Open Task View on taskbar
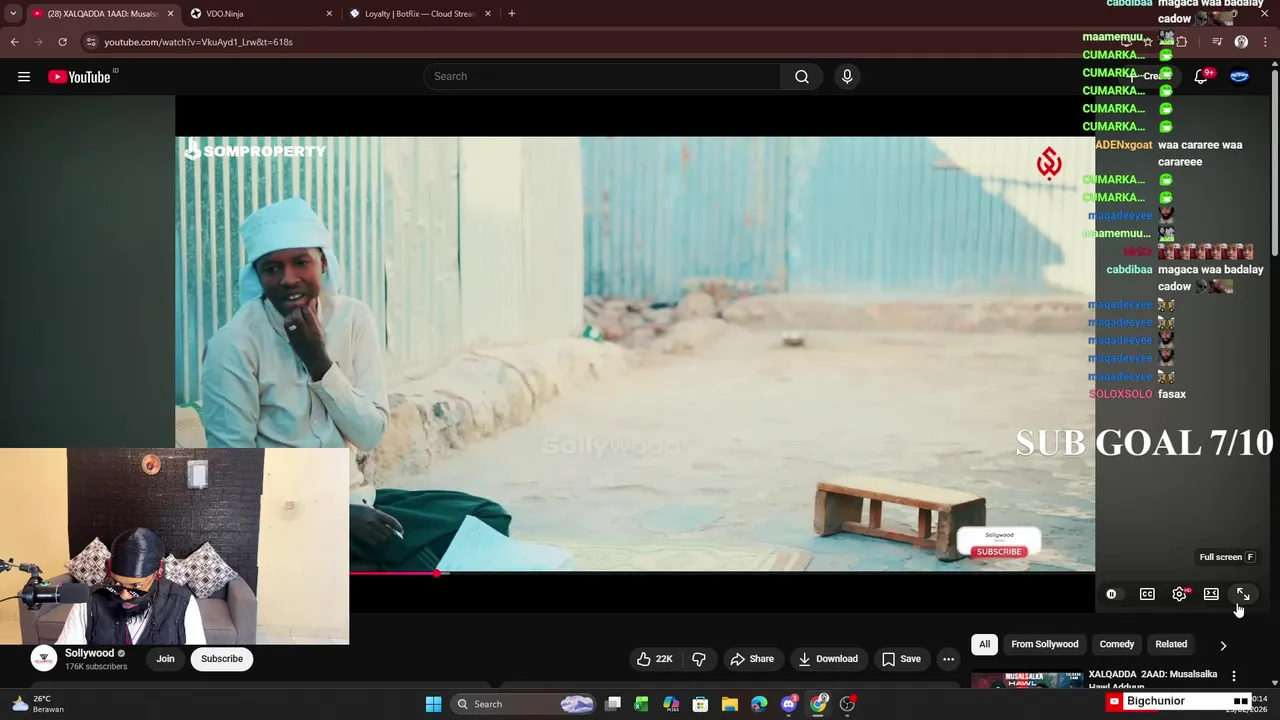1280x720 pixels. tap(613, 704)
